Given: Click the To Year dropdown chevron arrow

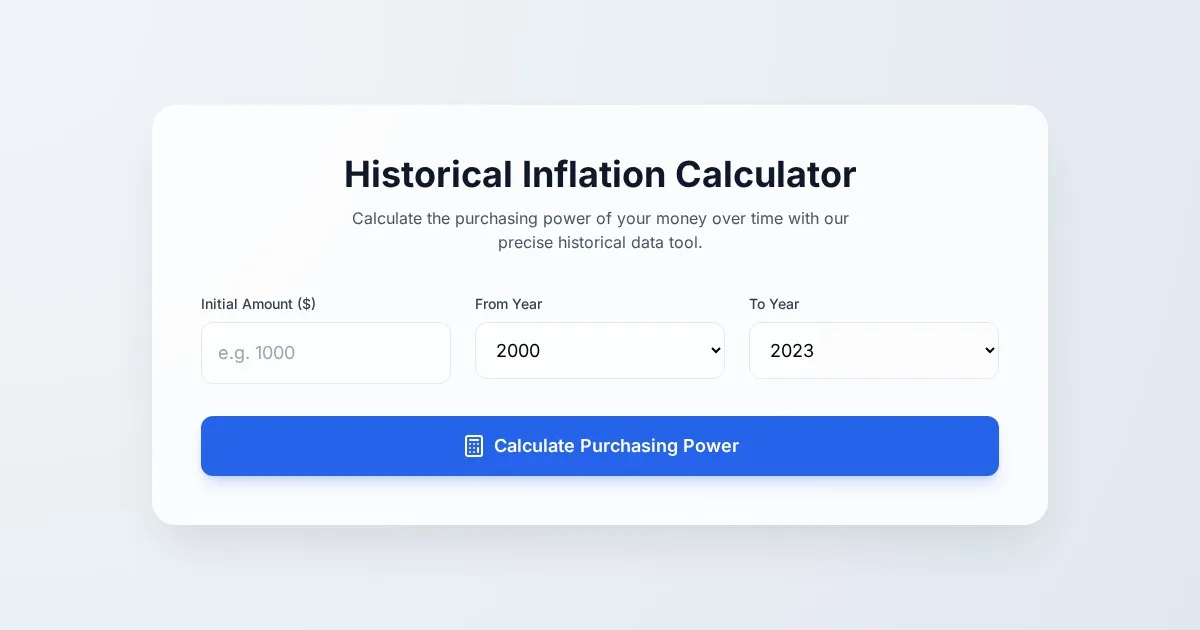Looking at the screenshot, I should point(989,351).
